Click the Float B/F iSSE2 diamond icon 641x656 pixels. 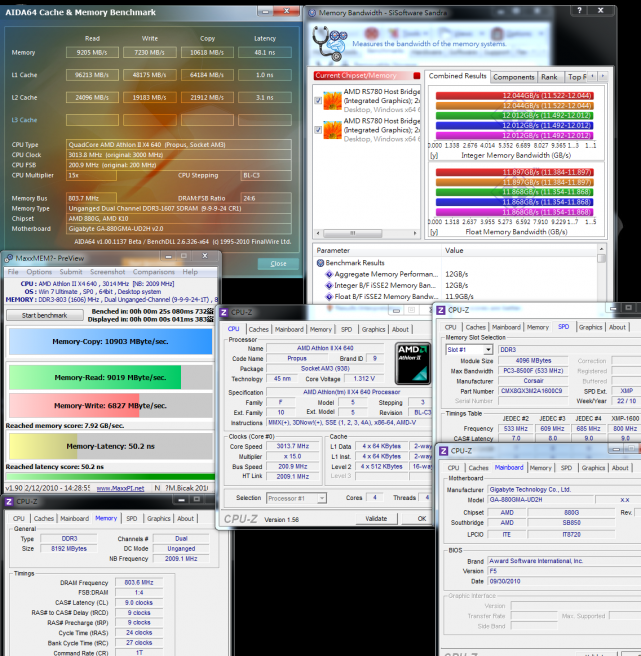329,297
